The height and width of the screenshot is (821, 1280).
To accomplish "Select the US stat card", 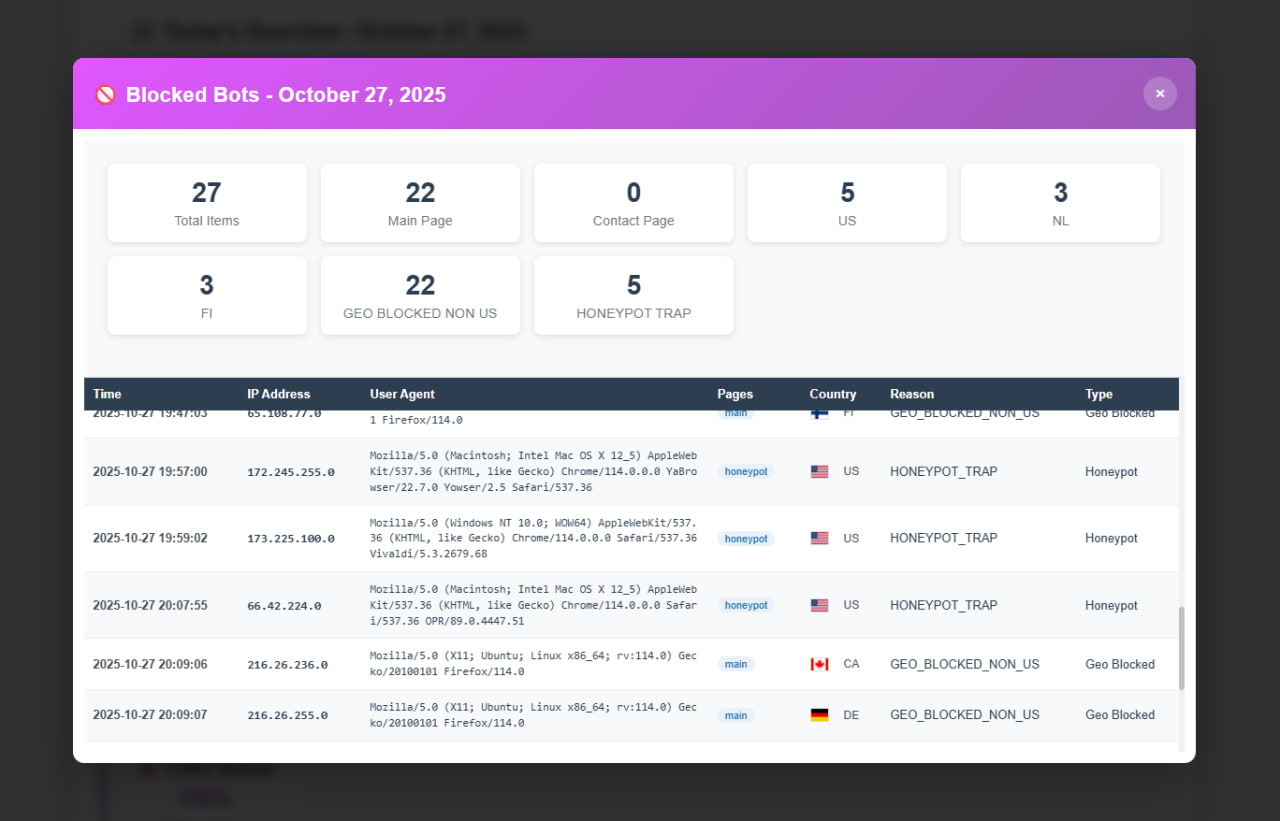I will 847,203.
